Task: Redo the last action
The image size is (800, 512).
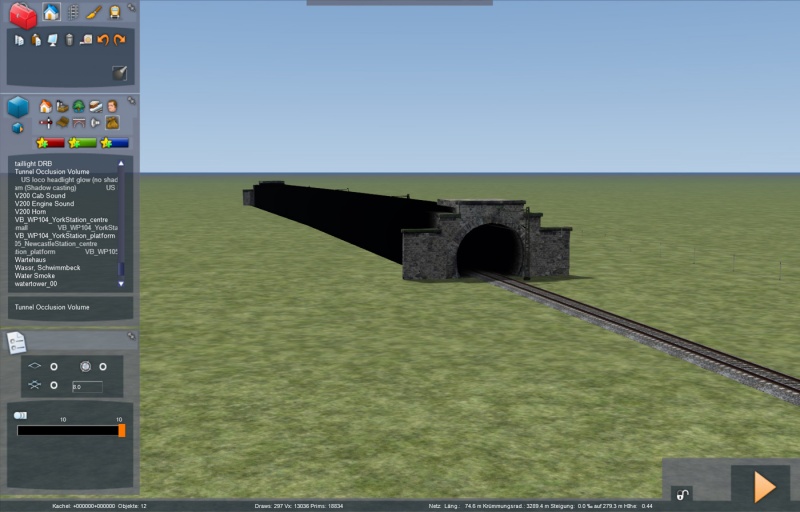Action: coord(119,40)
